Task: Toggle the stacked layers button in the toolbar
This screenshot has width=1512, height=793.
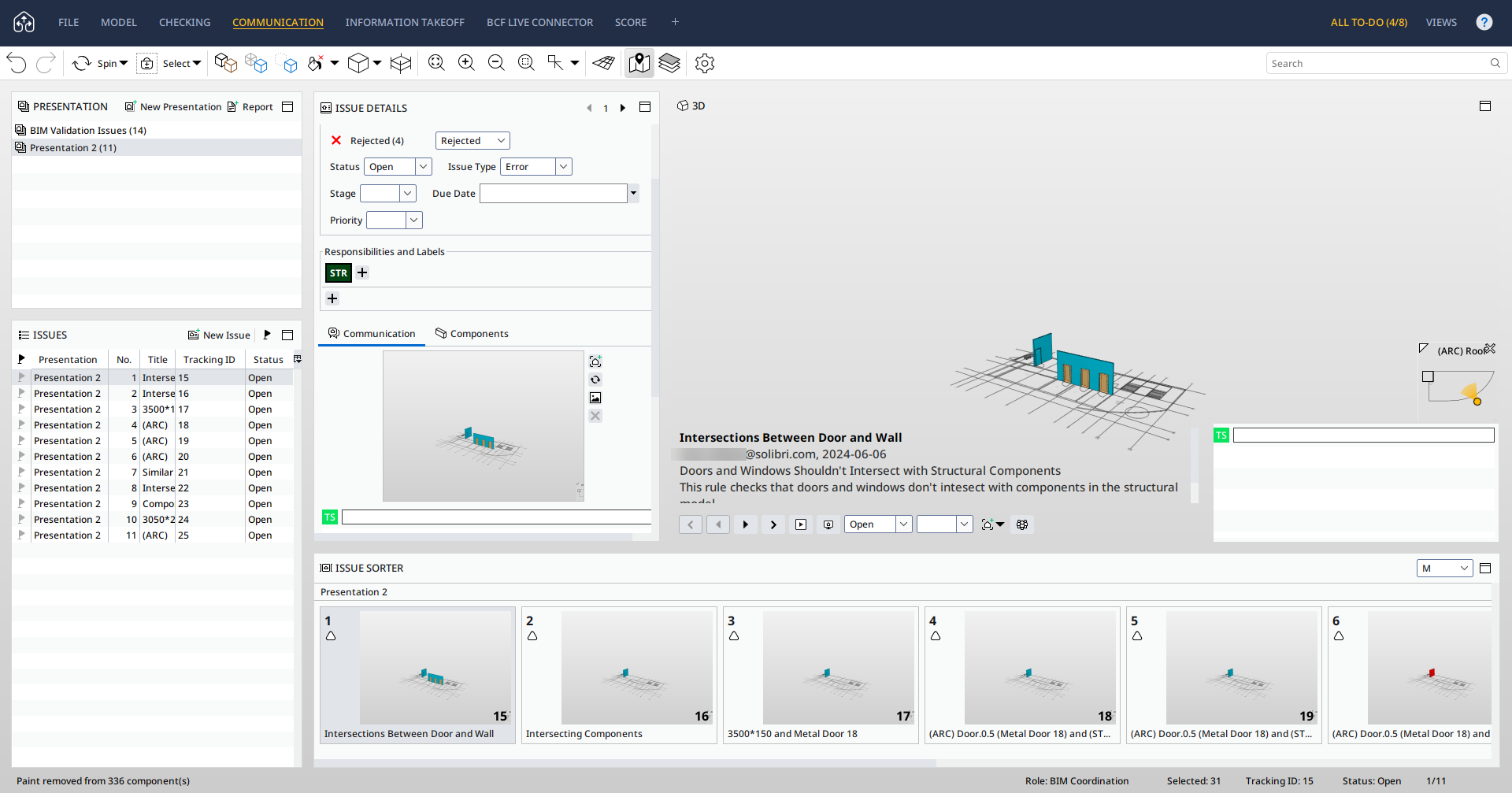Action: click(669, 63)
